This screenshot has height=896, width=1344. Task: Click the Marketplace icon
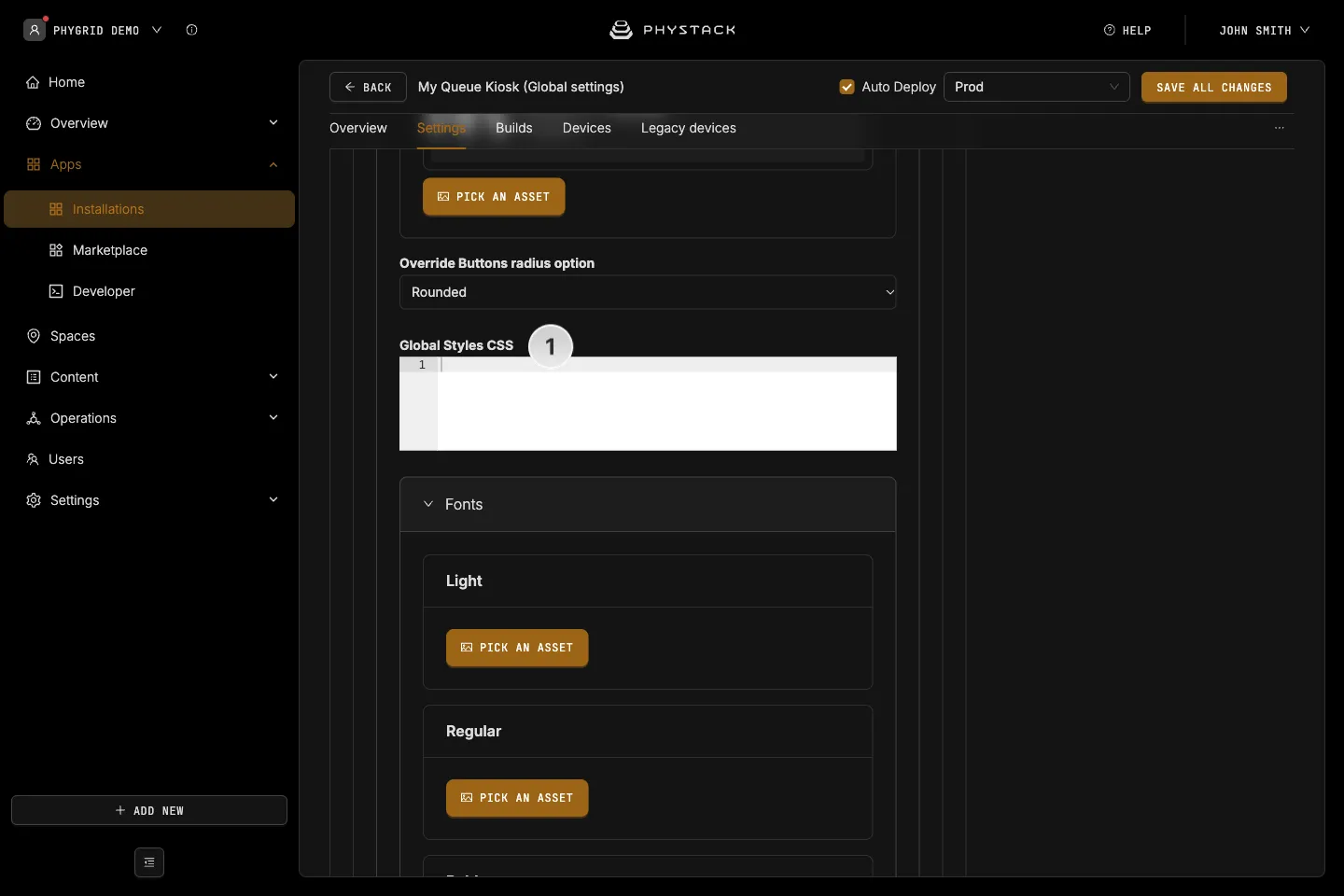tap(56, 250)
